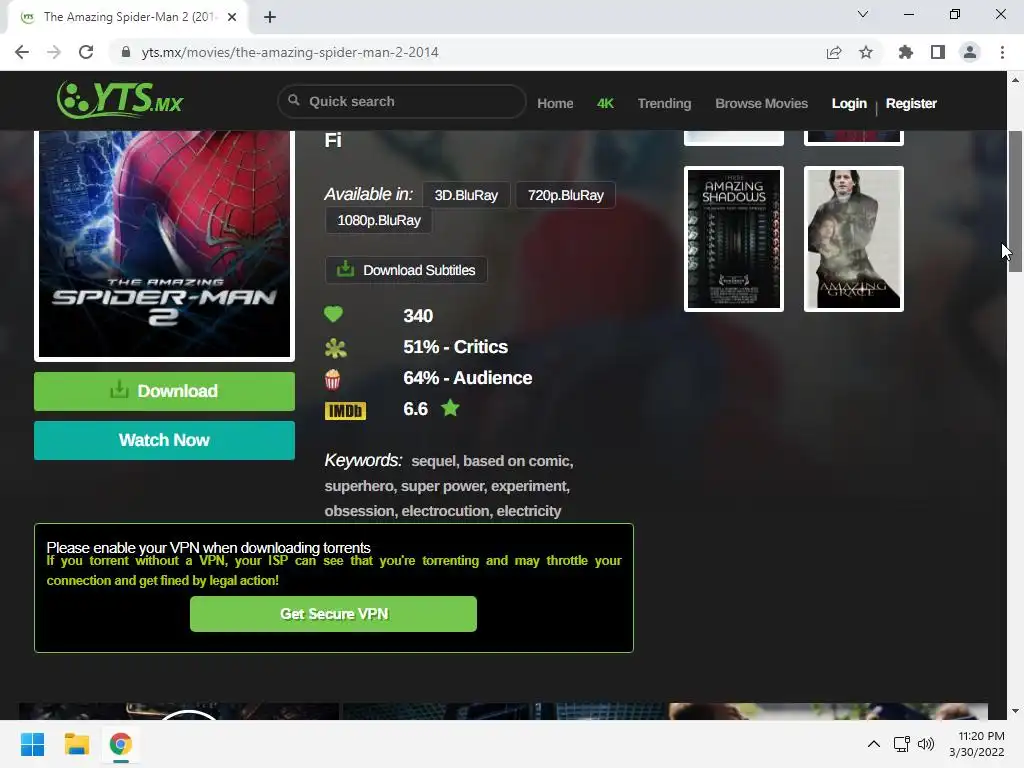Click the Rotten Tomatoes critics splat icon
This screenshot has height=768, width=1024.
[x=336, y=347]
